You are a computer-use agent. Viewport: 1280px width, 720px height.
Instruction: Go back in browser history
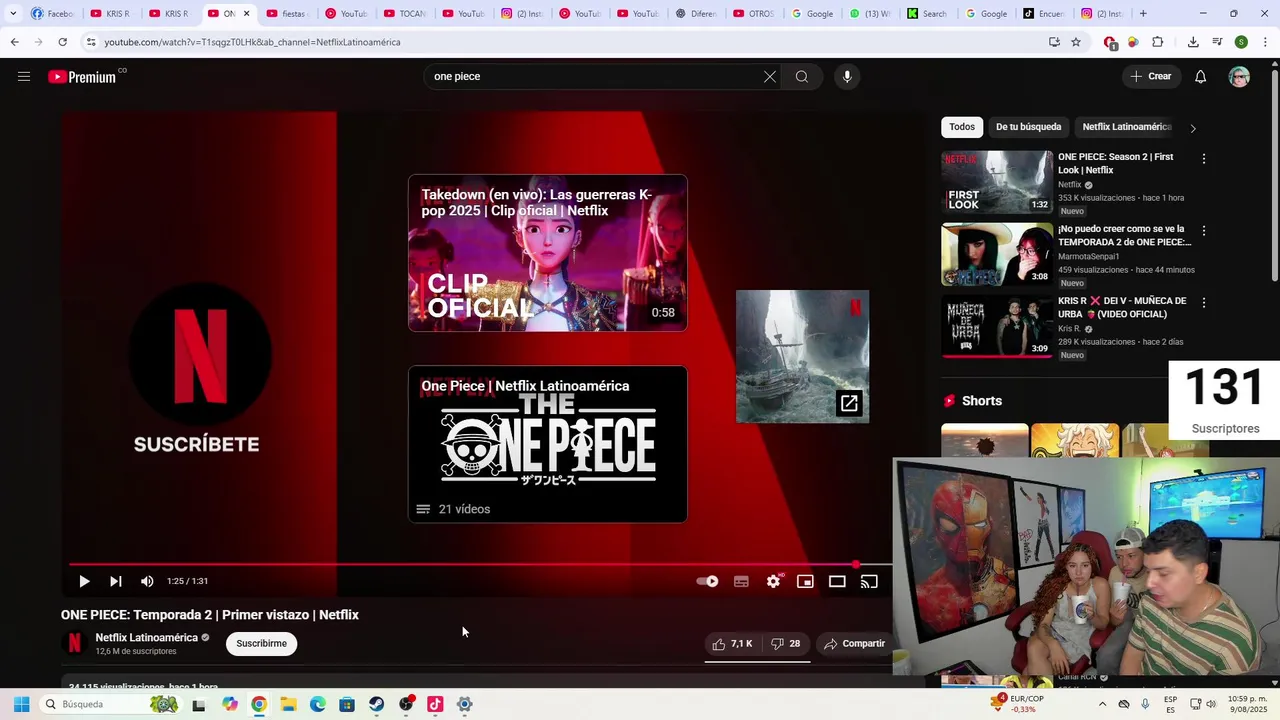tap(14, 42)
